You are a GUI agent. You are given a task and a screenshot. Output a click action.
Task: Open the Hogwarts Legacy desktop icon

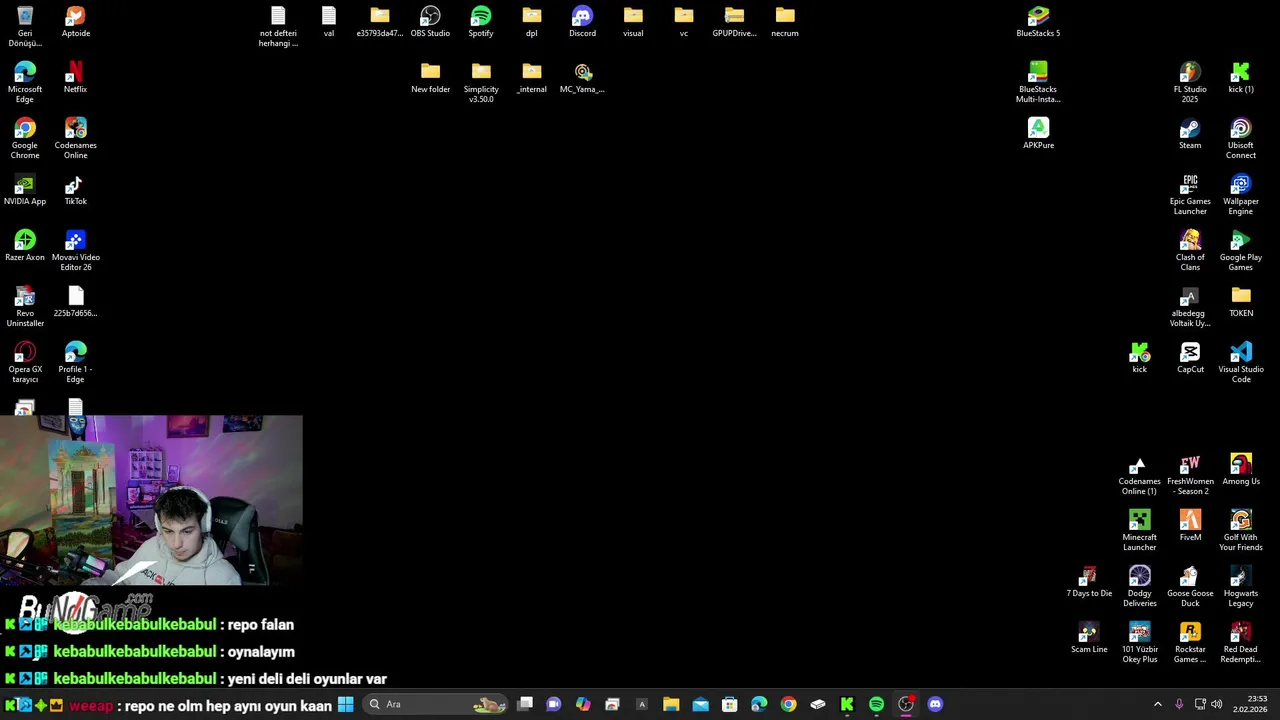(1241, 587)
